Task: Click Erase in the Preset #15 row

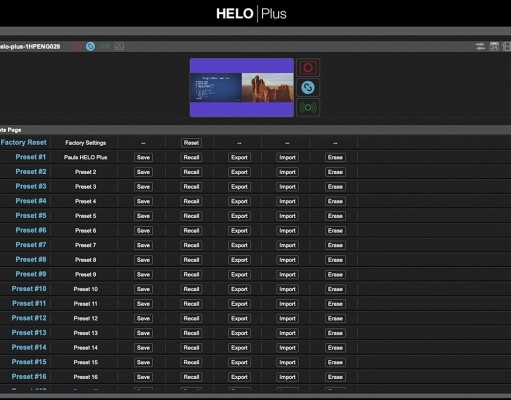Action: click(335, 363)
